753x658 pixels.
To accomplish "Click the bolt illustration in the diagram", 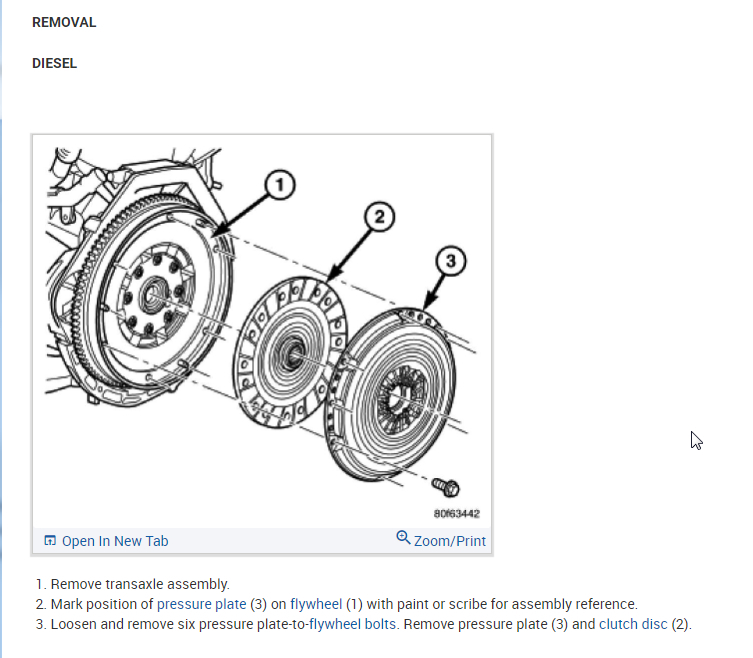I will (445, 487).
